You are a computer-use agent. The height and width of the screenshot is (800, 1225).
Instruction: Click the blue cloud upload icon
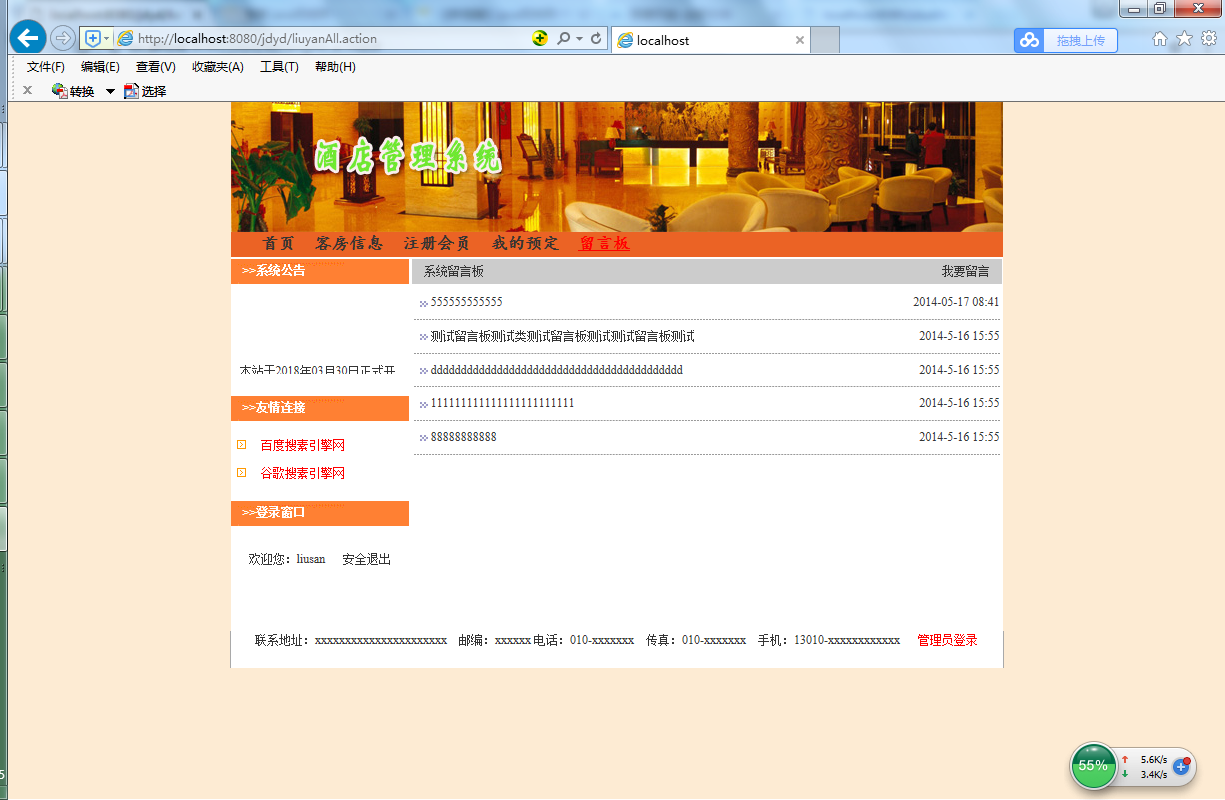click(1029, 40)
